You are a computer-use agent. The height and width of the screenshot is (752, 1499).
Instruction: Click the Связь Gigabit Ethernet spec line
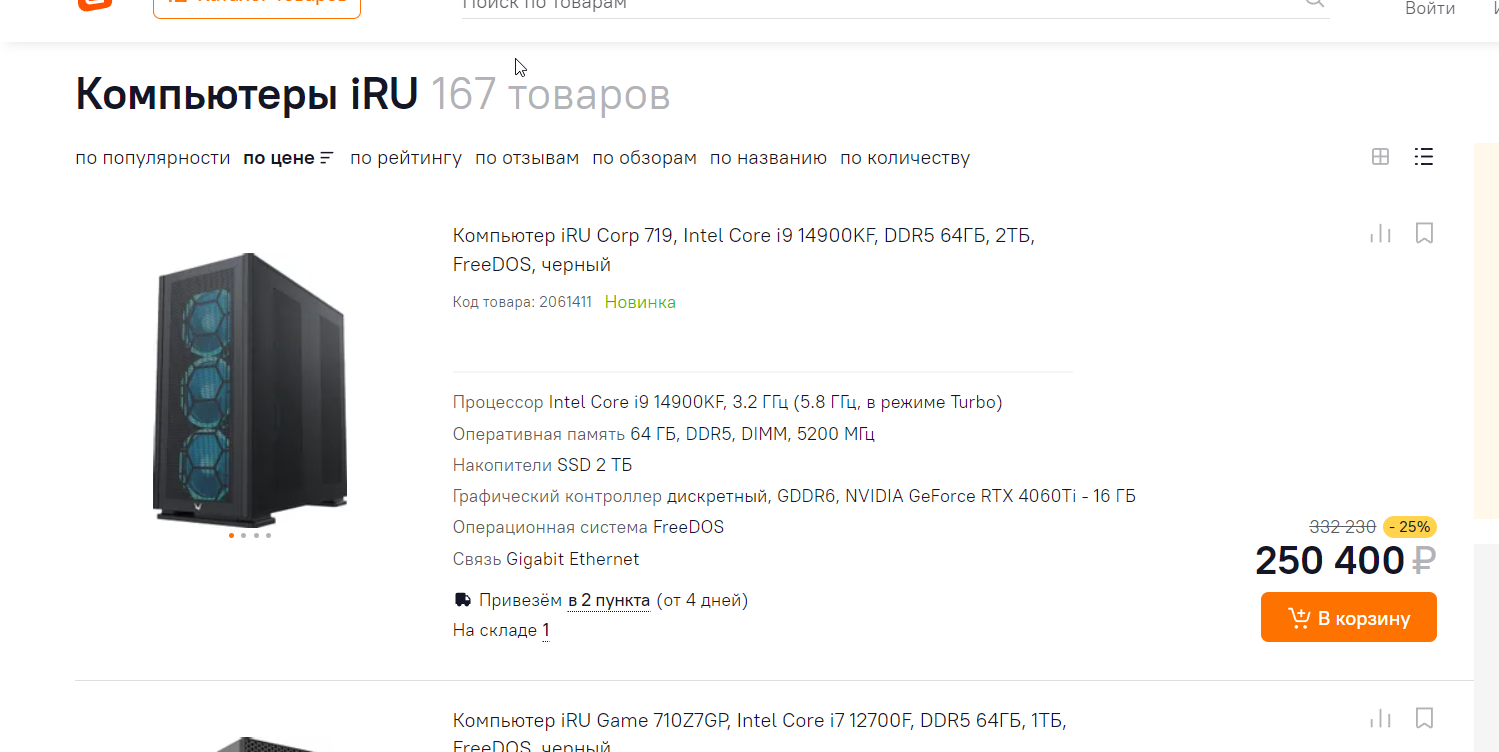[x=546, y=560]
